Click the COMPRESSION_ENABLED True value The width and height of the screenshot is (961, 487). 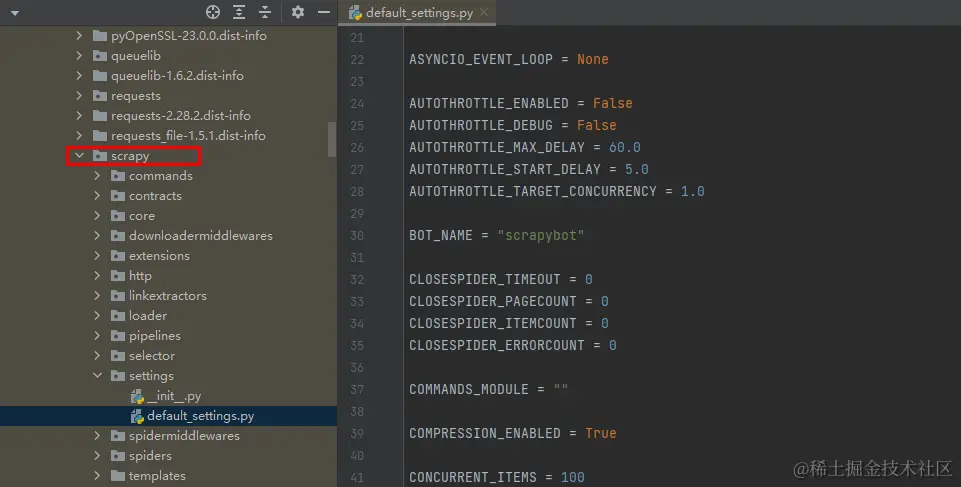(601, 433)
